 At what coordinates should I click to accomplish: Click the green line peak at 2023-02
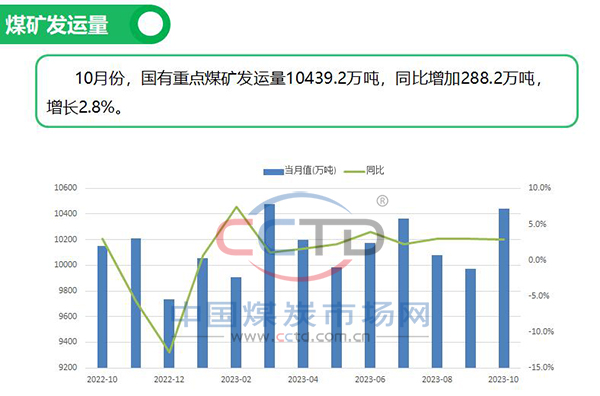pyautogui.click(x=236, y=207)
